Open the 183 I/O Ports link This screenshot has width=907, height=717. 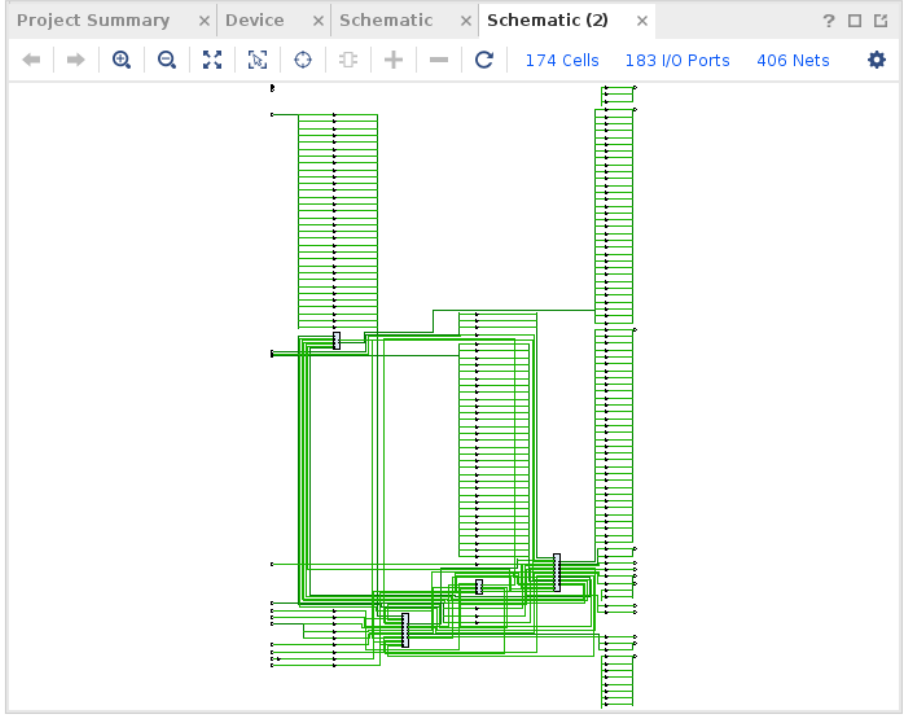coord(677,60)
